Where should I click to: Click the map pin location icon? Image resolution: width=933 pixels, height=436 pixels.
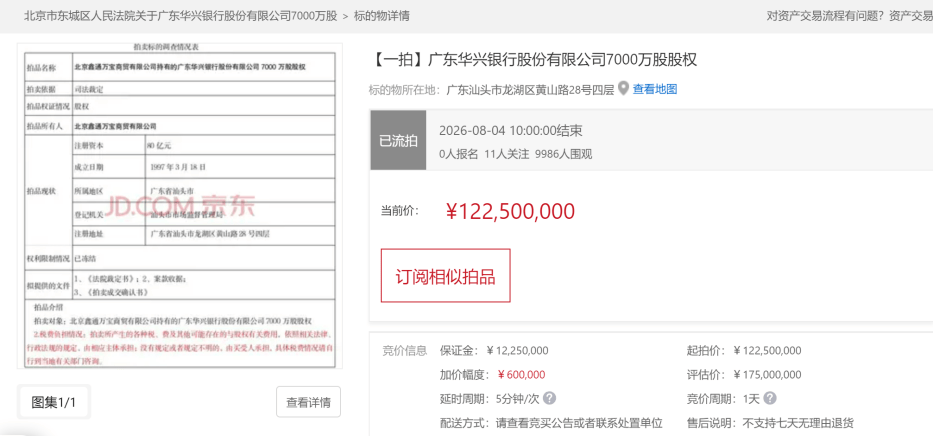point(624,89)
